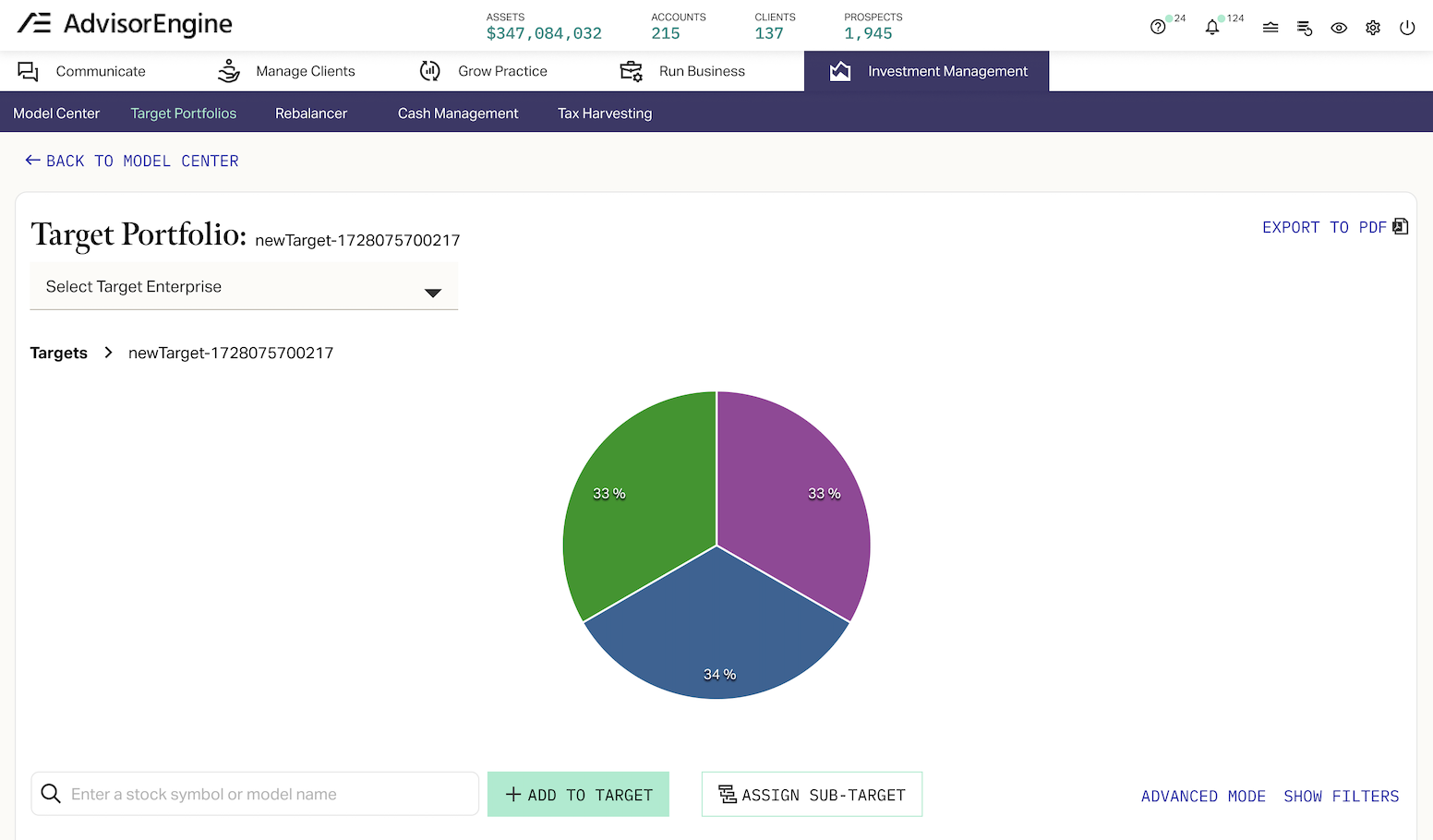
Task: Show filters for the target list
Action: tap(1341, 796)
